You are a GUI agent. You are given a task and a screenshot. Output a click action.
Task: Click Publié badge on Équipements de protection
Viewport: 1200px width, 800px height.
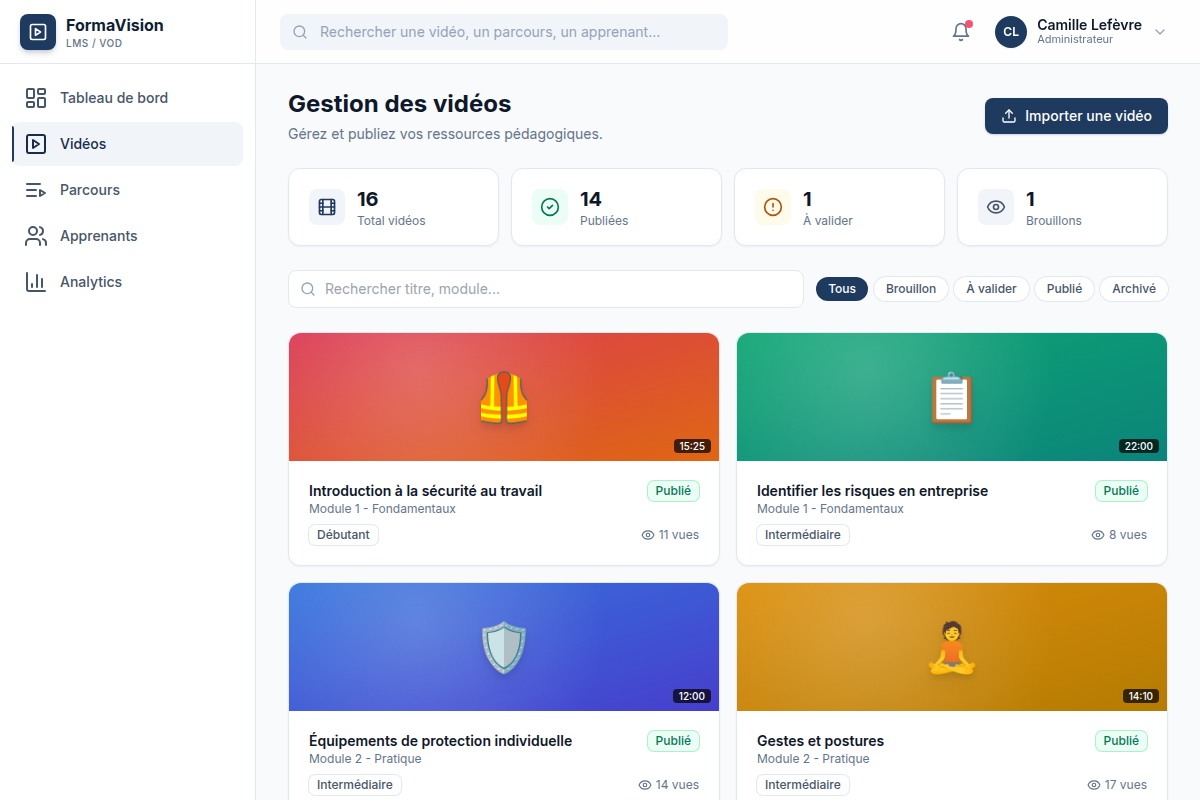coord(673,741)
